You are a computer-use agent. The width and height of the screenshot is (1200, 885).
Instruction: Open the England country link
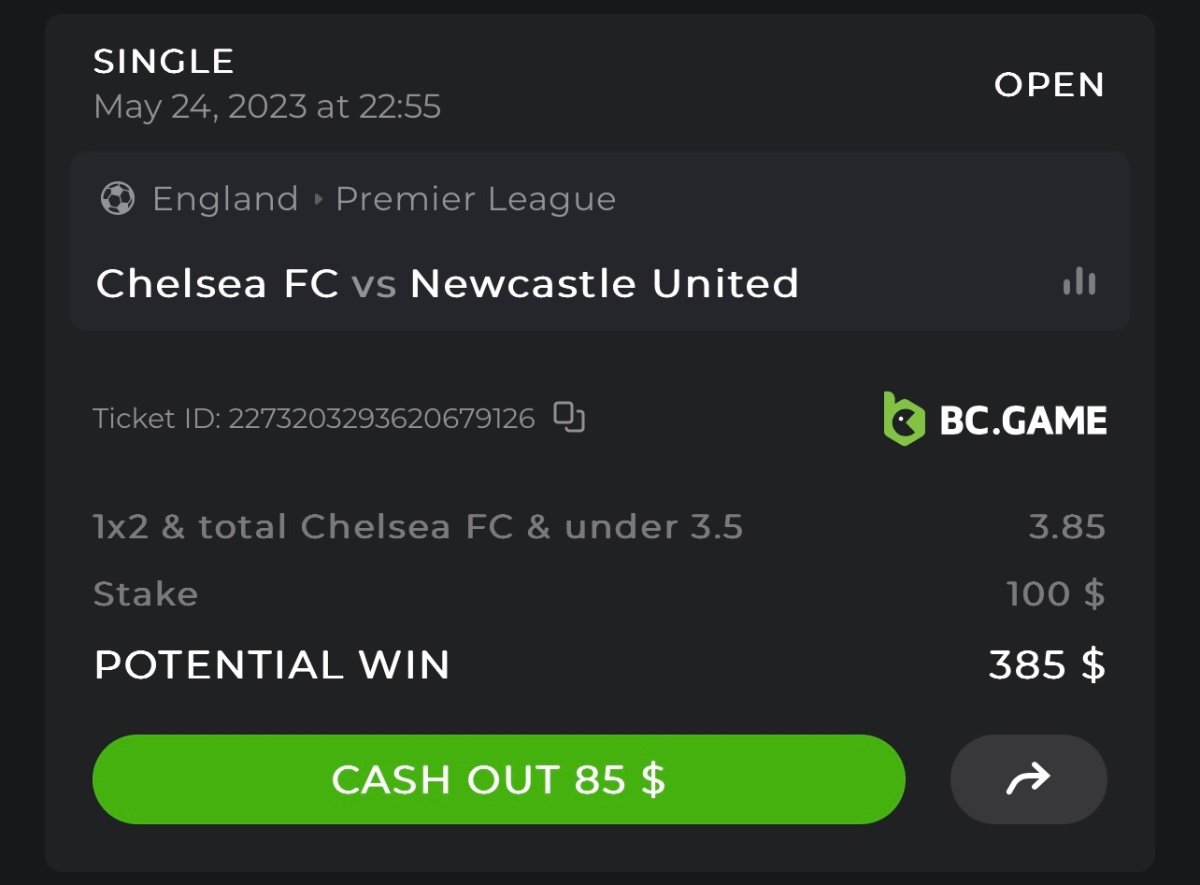[225, 199]
